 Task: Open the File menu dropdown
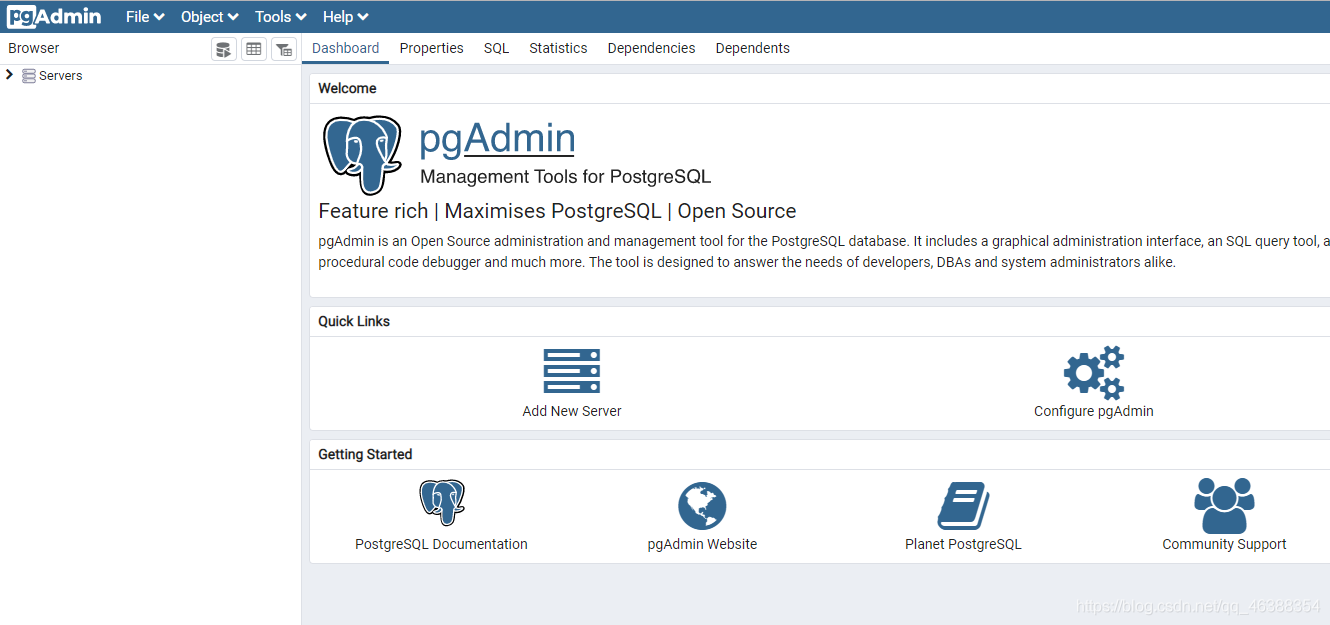[x=145, y=17]
